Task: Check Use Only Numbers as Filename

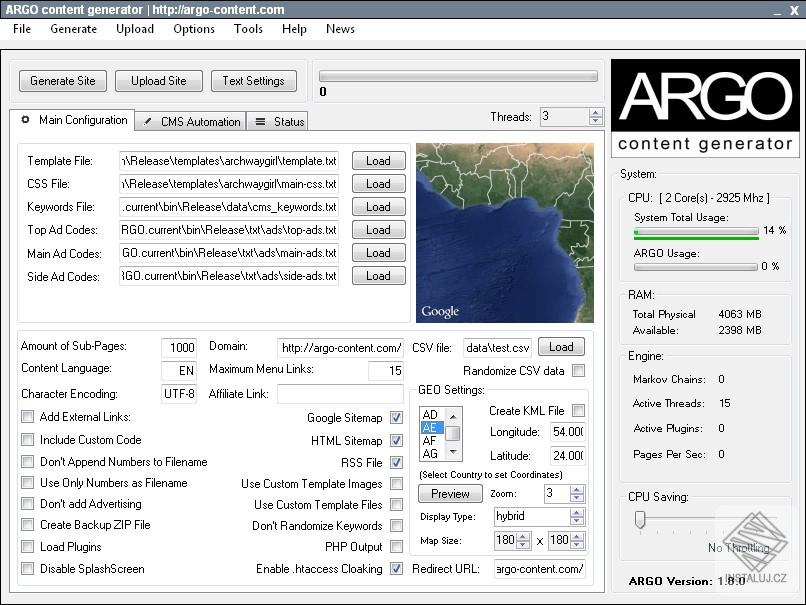Action: click(27, 483)
